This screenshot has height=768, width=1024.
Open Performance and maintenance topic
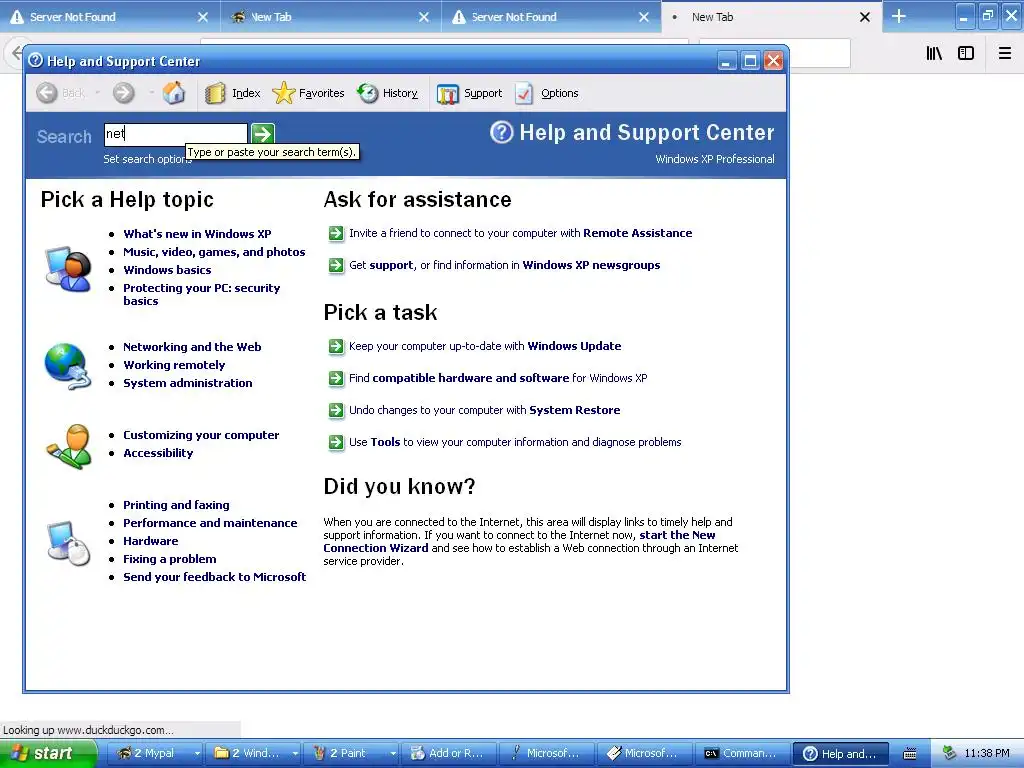[x=210, y=523]
